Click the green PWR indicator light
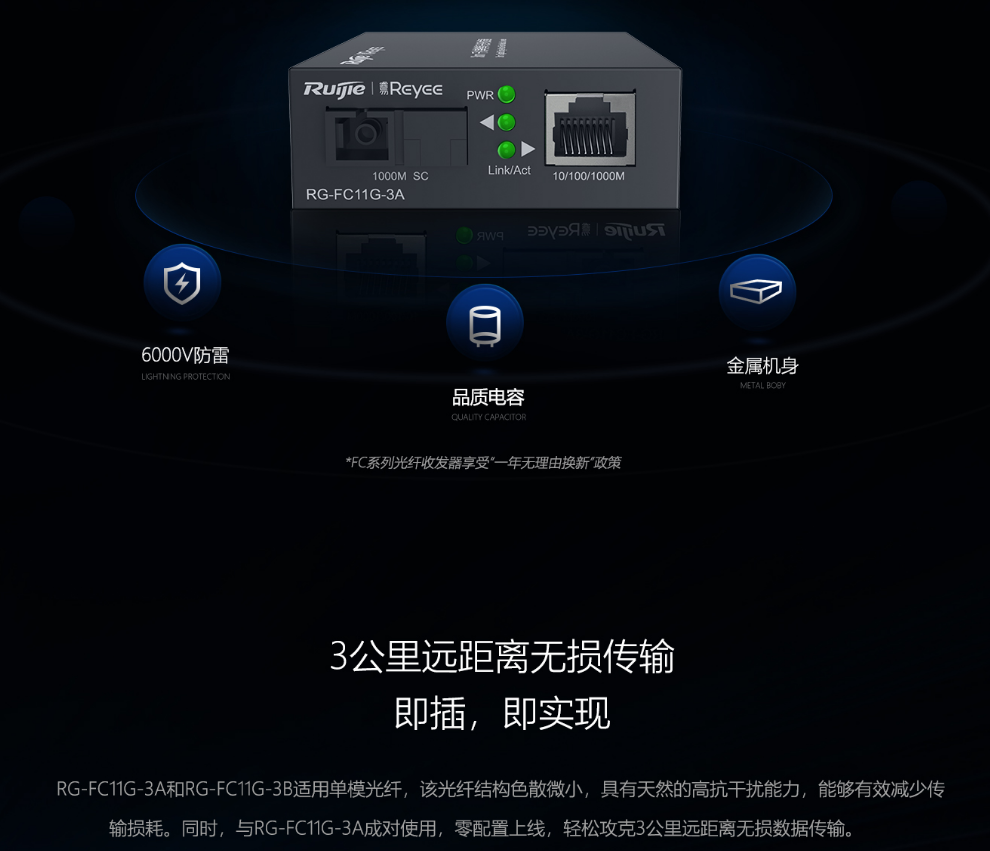 (x=506, y=95)
